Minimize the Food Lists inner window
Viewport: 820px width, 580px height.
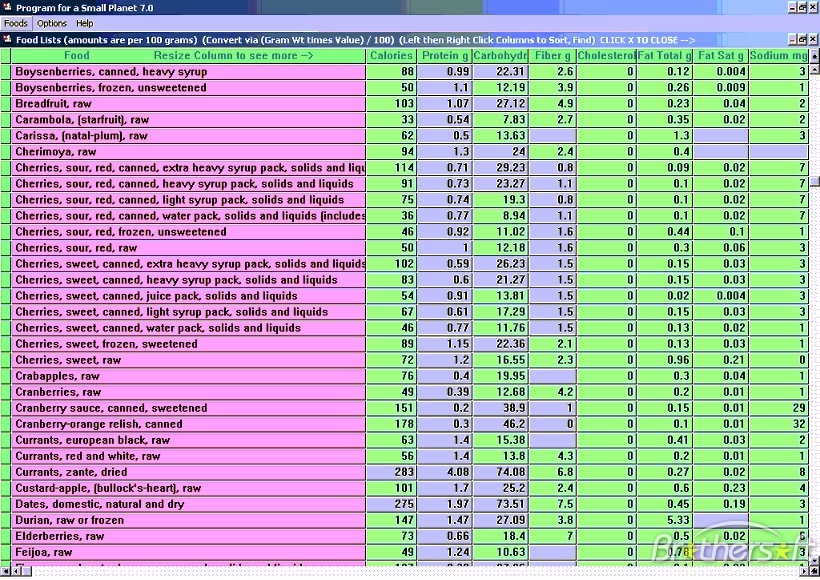coord(793,39)
